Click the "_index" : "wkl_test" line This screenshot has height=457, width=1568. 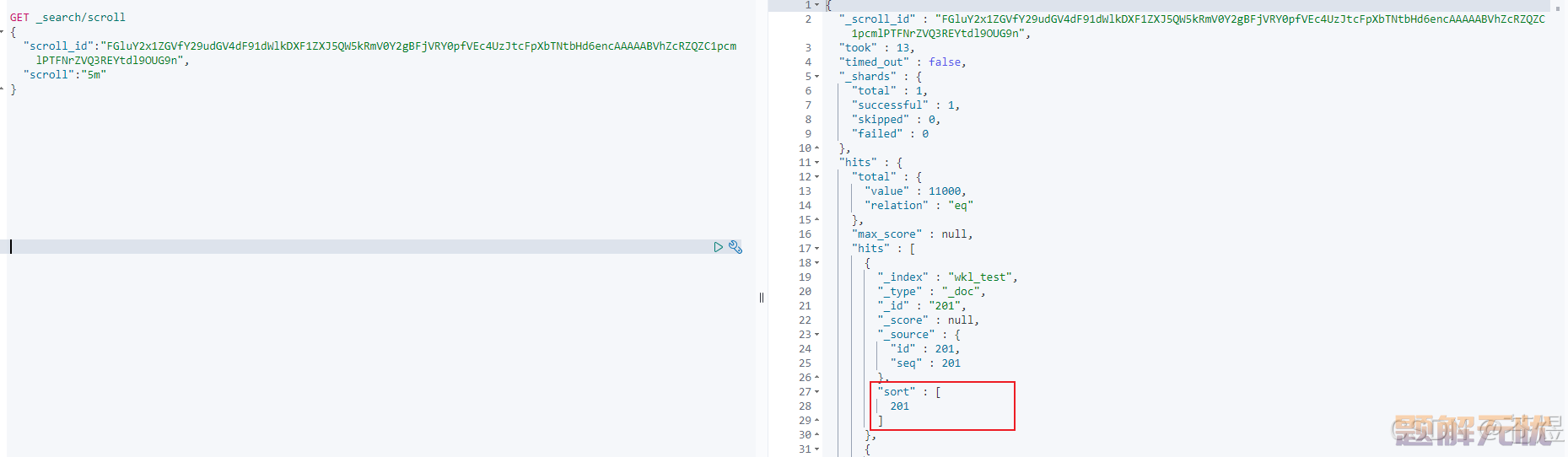pos(947,277)
